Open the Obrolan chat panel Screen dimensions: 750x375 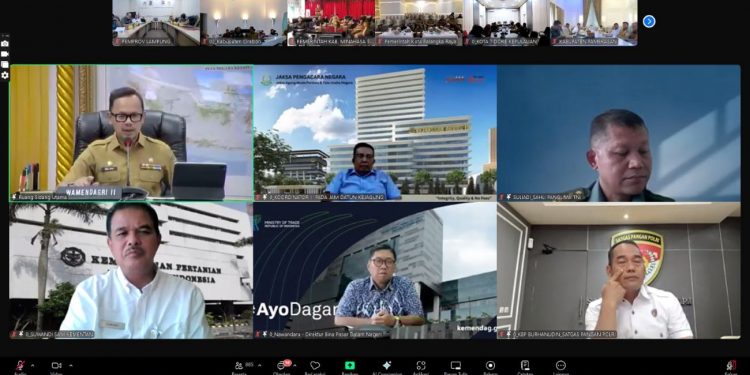(x=282, y=367)
